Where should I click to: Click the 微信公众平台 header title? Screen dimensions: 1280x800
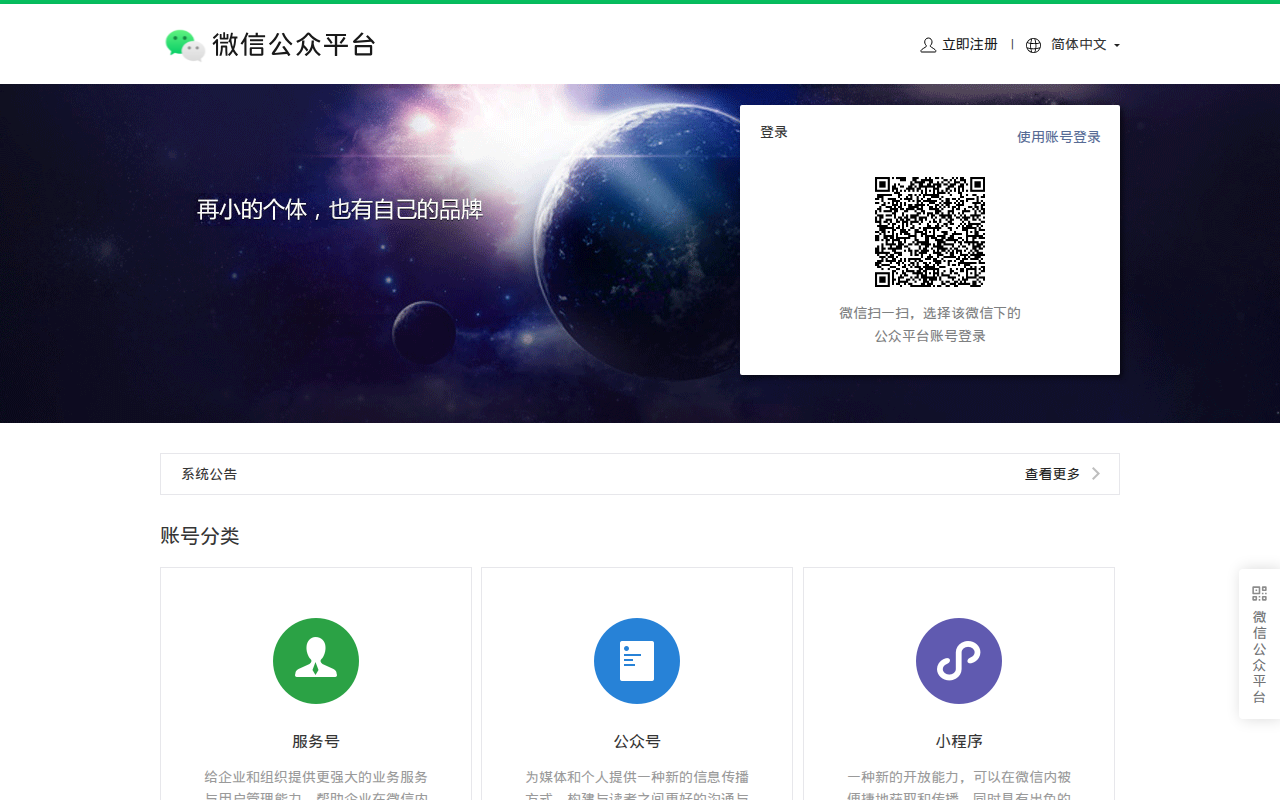pos(292,44)
